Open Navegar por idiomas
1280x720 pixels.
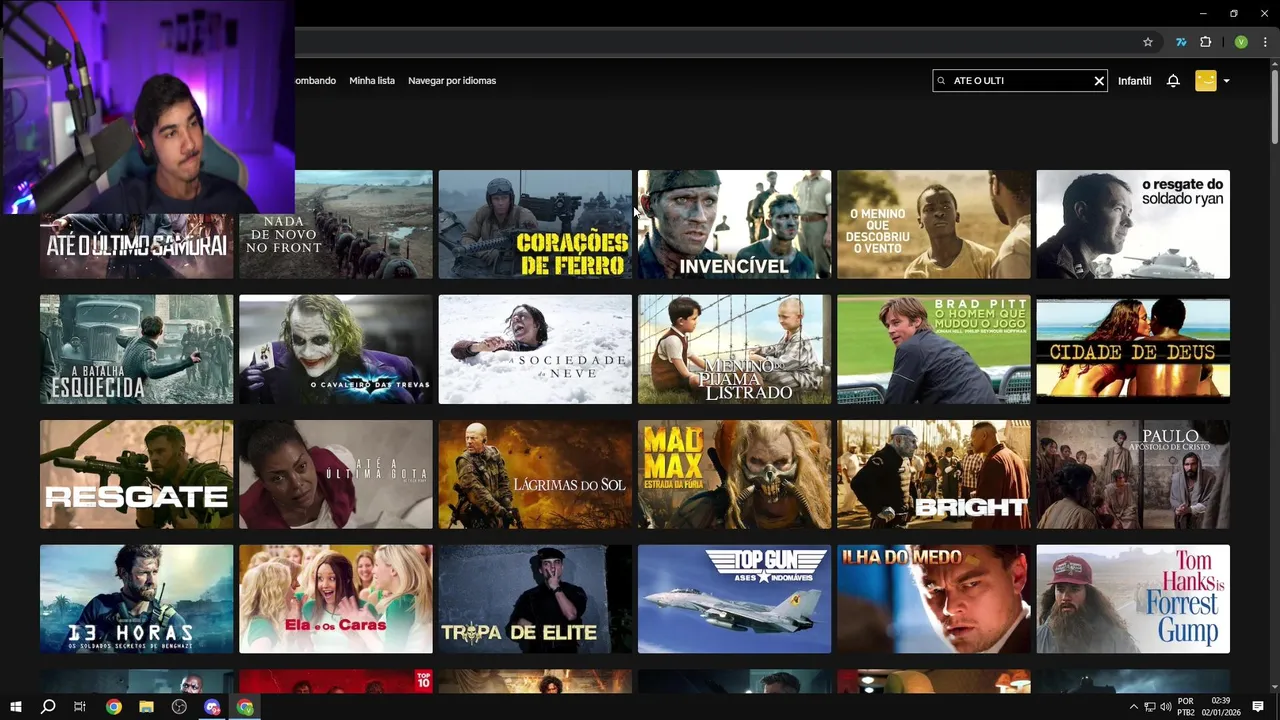(452, 81)
